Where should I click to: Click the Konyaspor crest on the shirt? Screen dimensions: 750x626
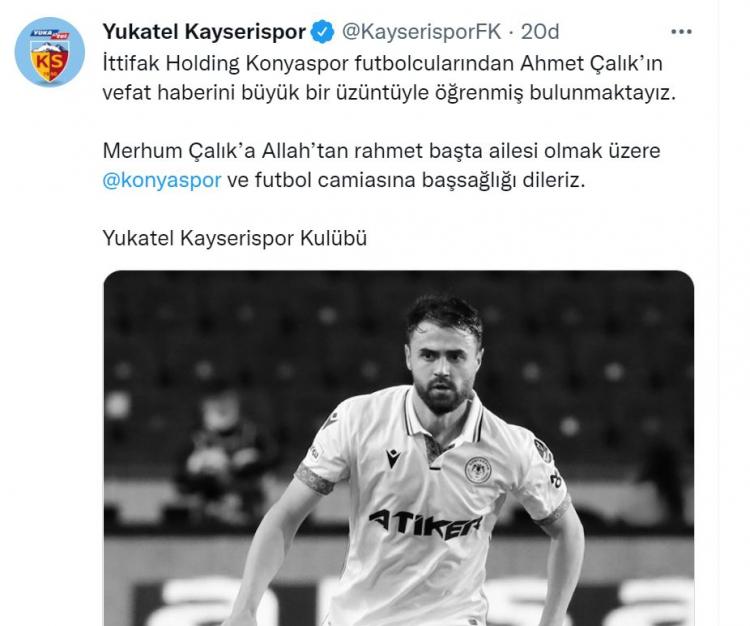478,470
